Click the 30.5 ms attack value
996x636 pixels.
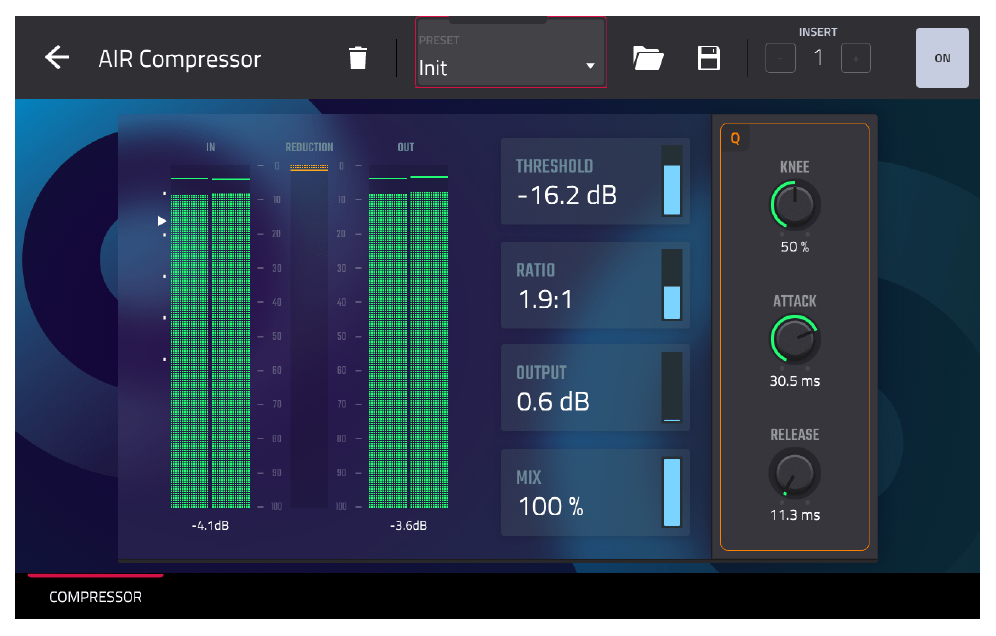click(x=795, y=381)
